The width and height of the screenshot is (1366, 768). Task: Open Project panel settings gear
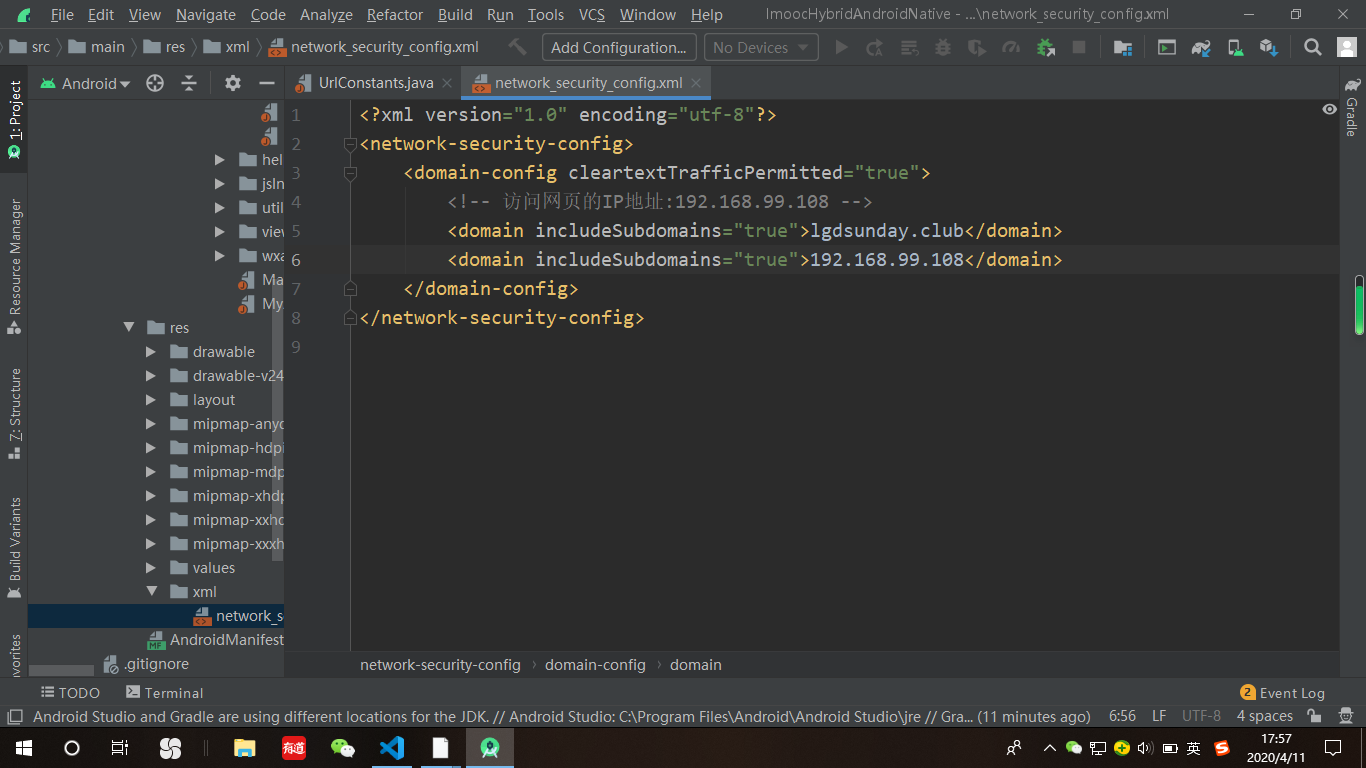[233, 84]
